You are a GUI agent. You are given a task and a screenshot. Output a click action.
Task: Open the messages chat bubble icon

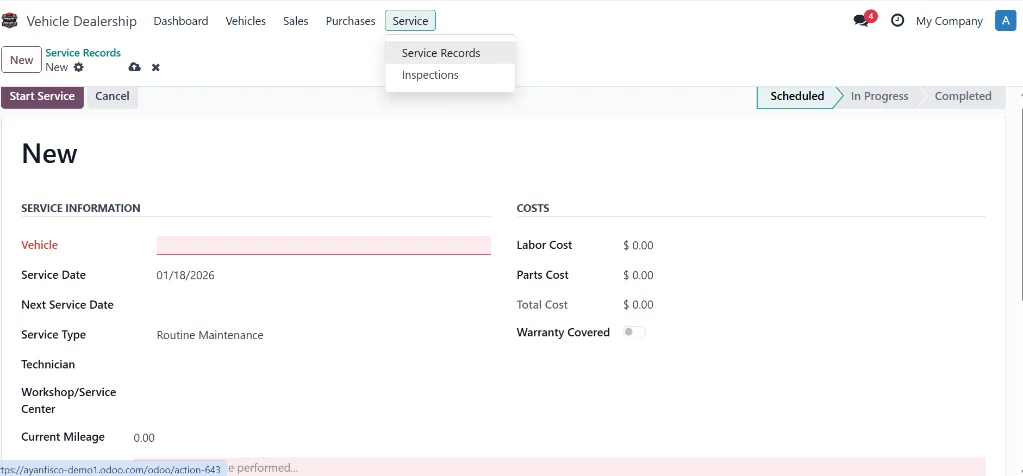point(861,21)
